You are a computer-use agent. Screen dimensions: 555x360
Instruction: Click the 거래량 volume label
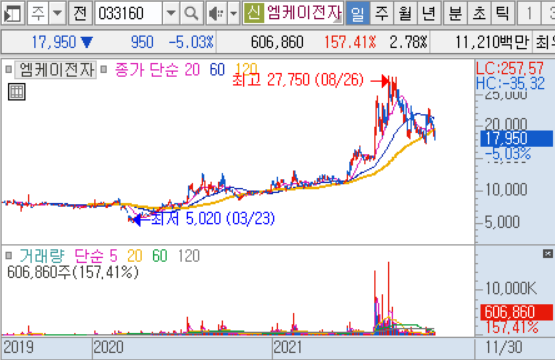42,256
